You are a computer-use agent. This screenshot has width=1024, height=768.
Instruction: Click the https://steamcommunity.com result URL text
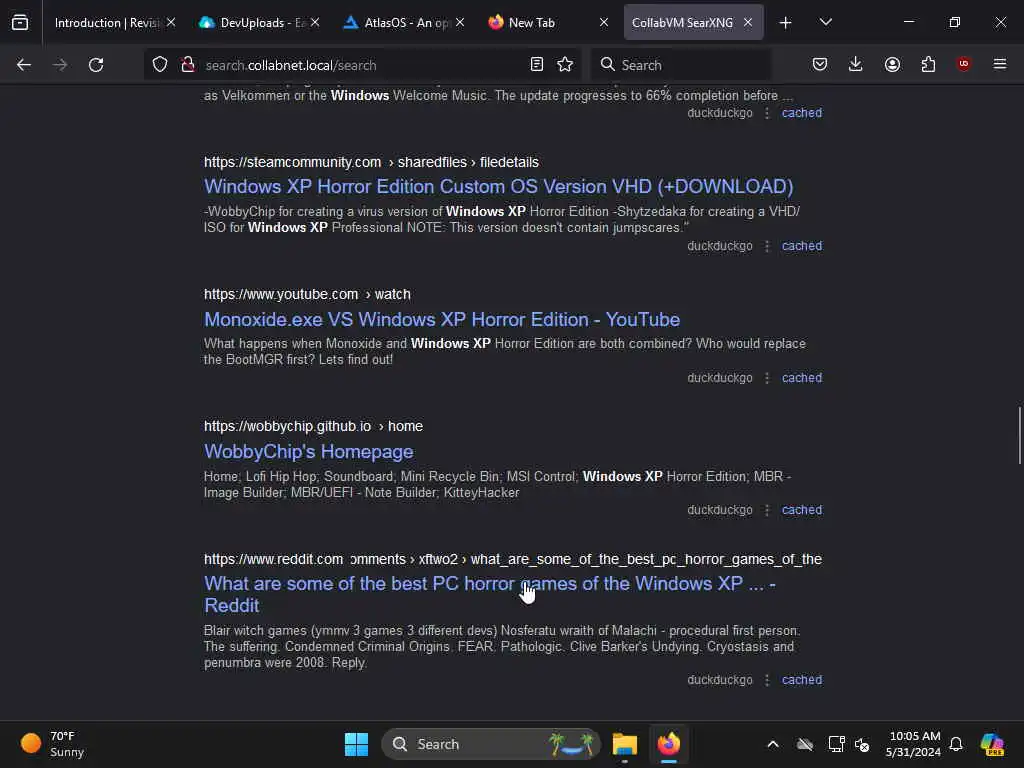(x=371, y=162)
